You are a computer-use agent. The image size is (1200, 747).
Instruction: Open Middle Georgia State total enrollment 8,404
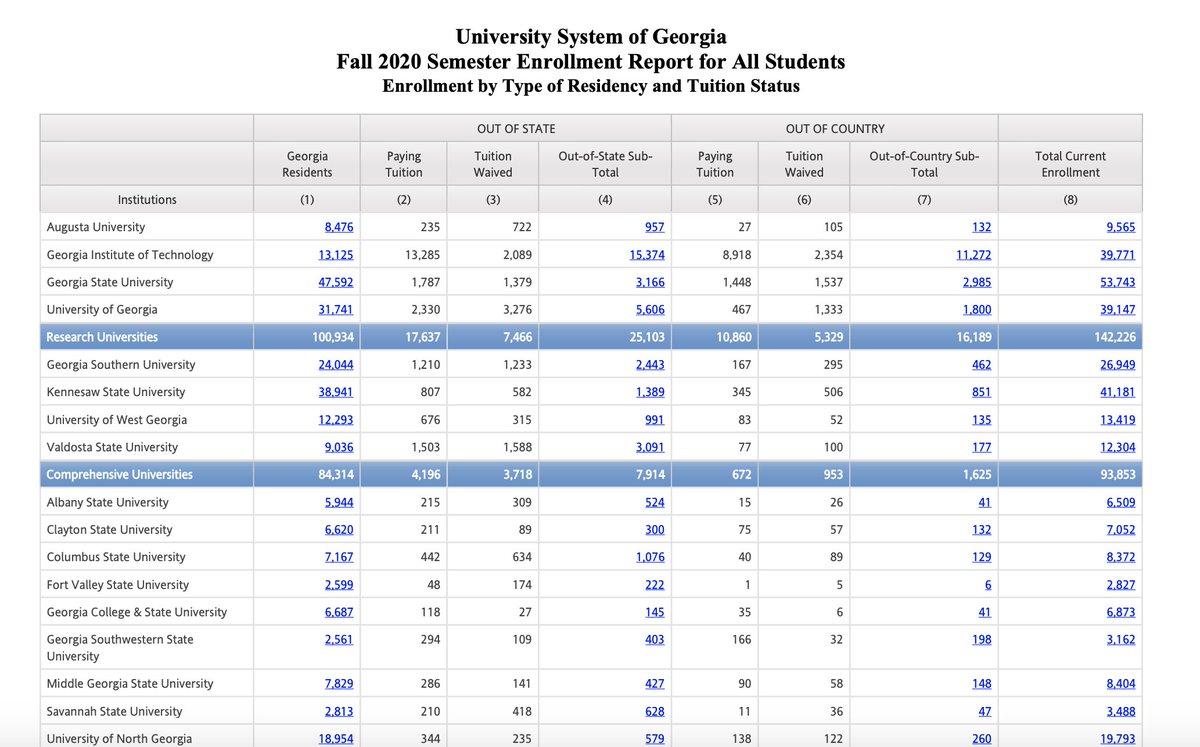(1120, 683)
